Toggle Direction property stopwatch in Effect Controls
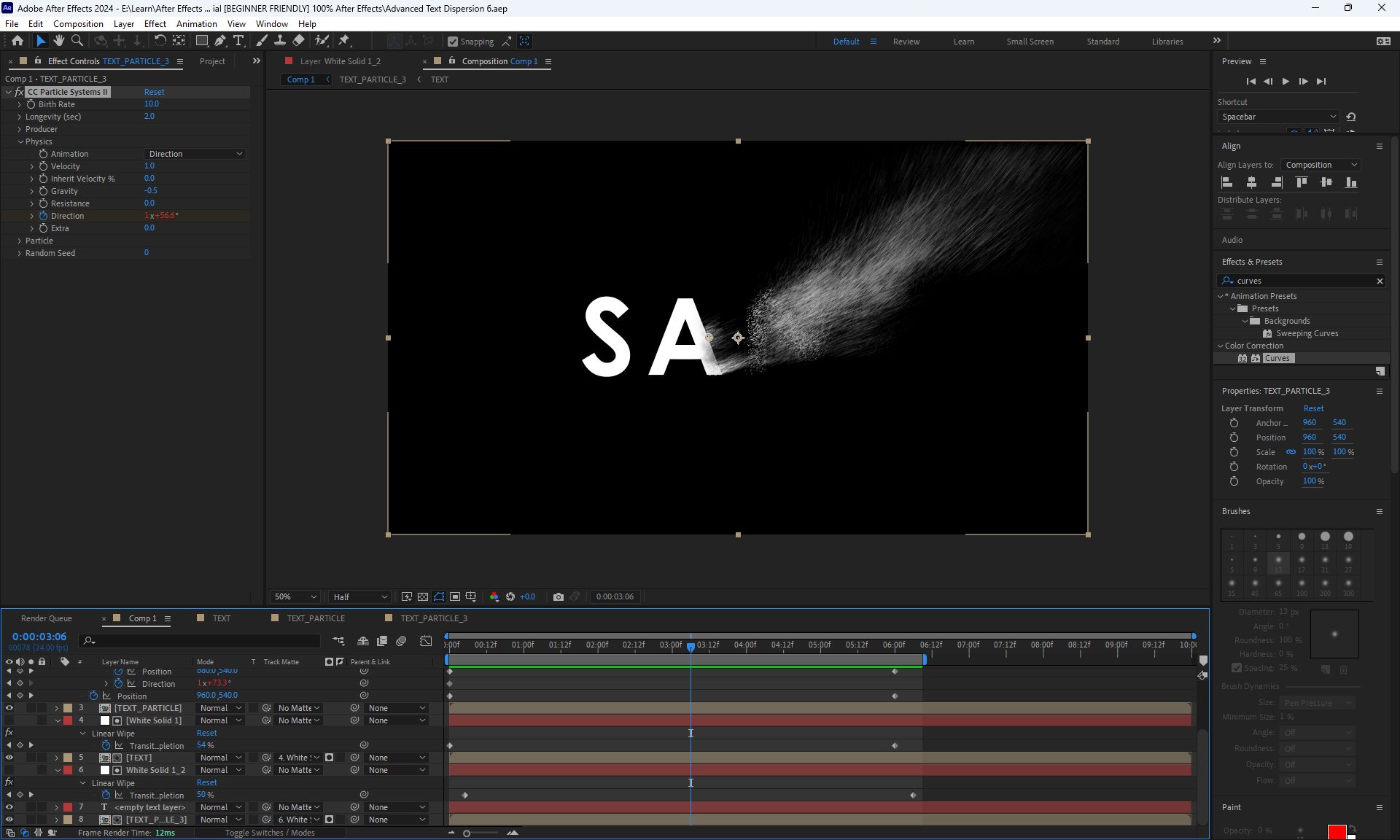 click(43, 216)
